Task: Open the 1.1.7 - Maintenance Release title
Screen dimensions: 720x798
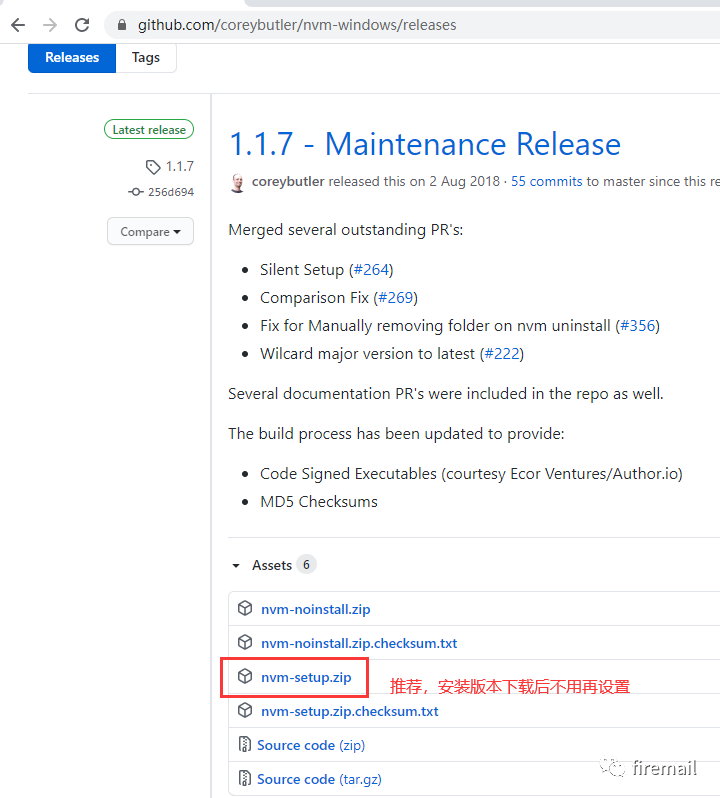Action: 425,144
